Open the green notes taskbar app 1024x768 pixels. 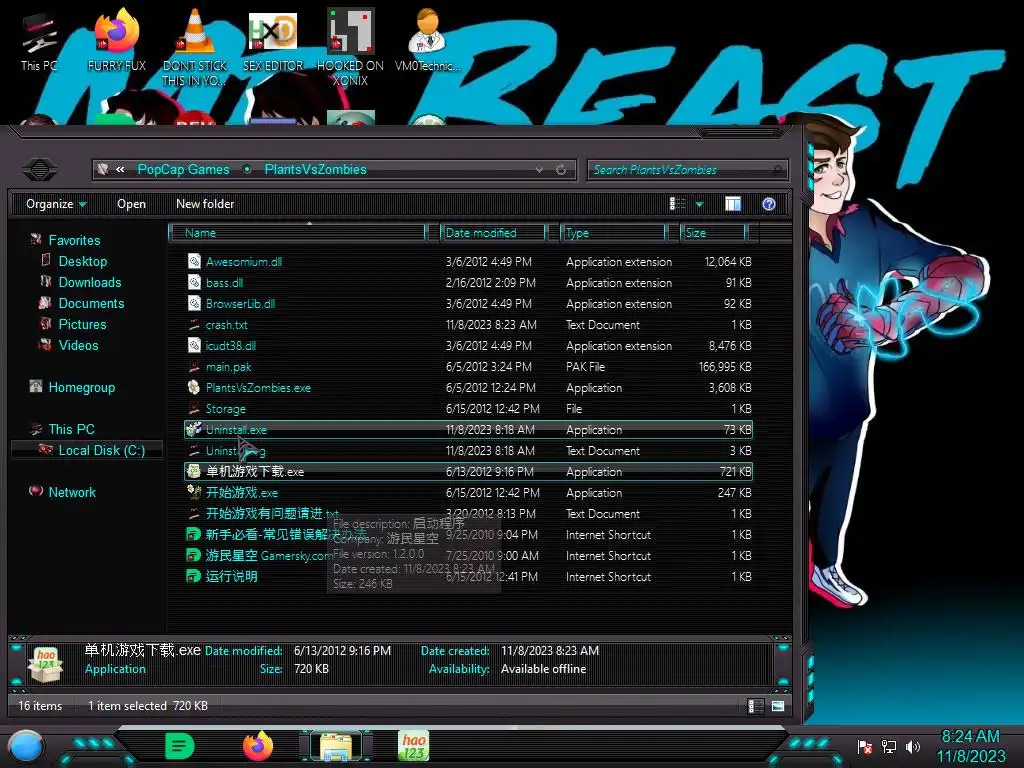pyautogui.click(x=180, y=746)
